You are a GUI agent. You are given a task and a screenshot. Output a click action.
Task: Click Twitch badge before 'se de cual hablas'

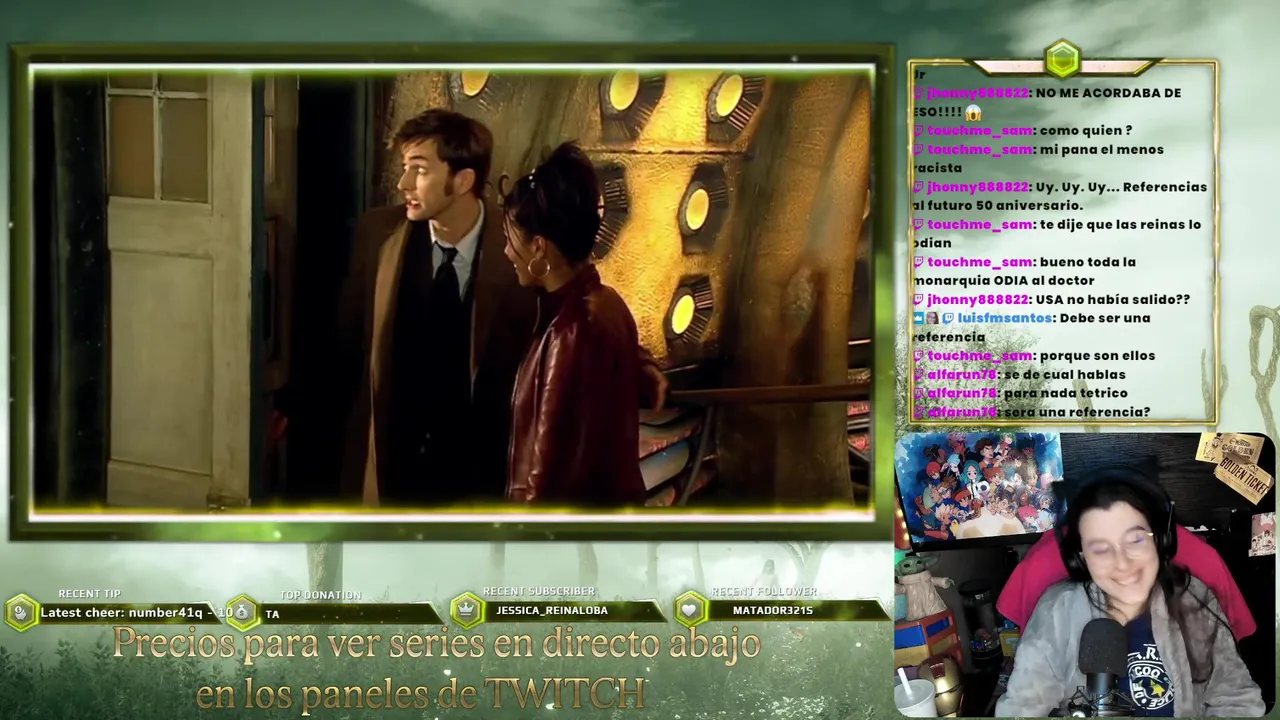pos(918,375)
